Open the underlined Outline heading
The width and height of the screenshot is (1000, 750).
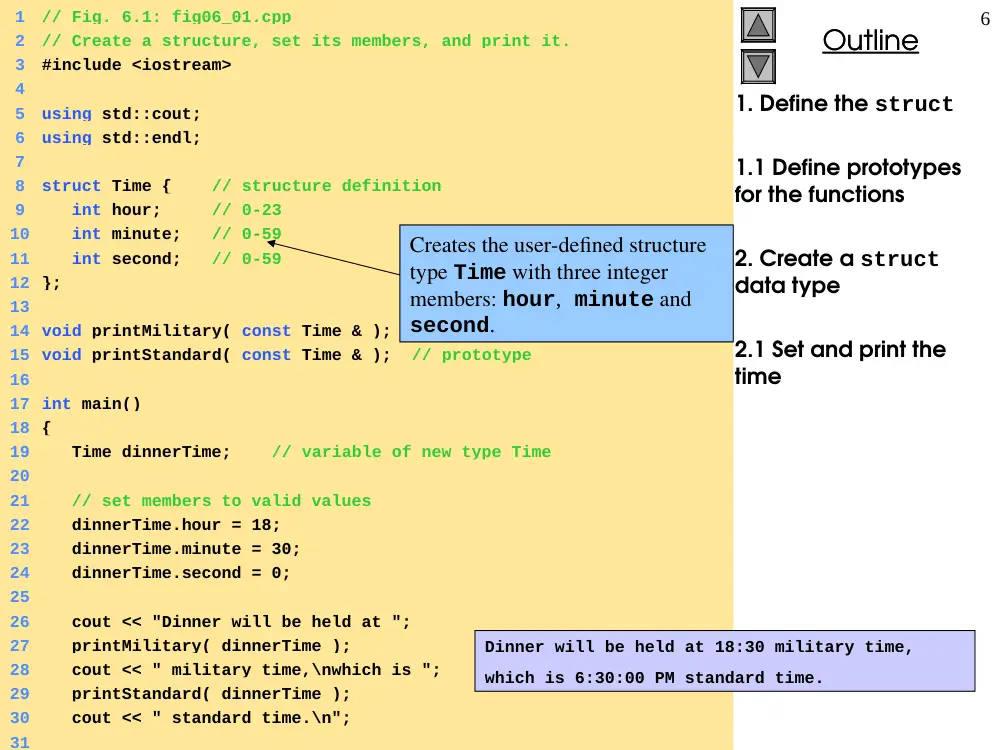point(870,40)
